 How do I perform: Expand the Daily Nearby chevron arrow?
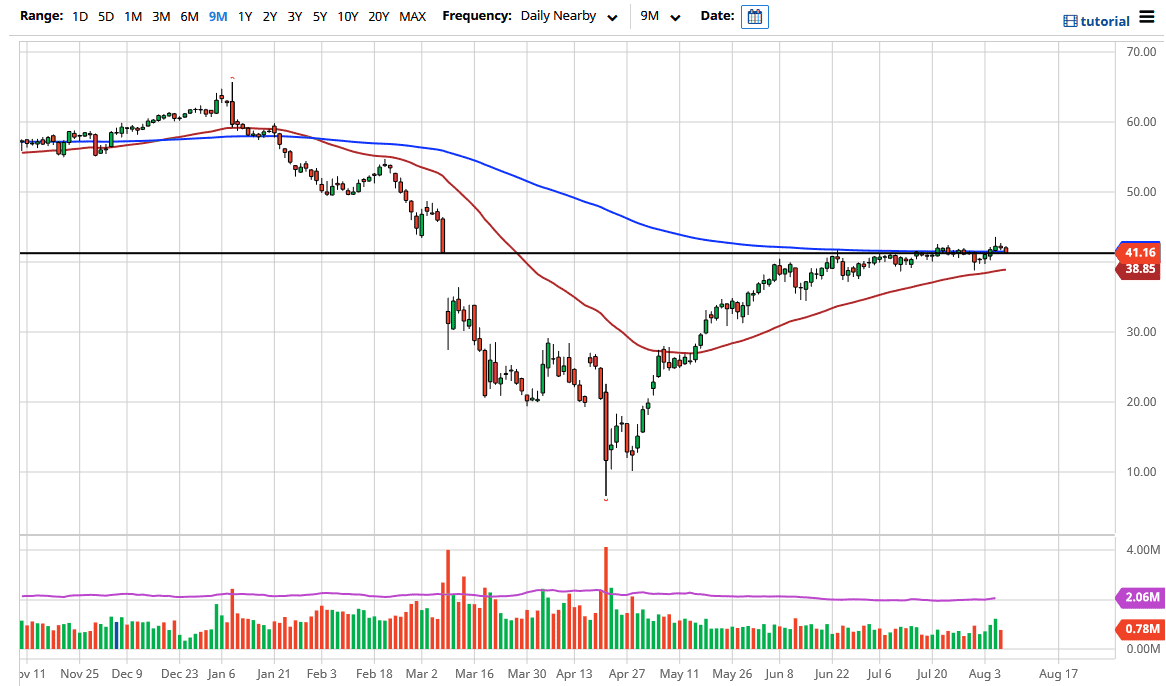click(611, 17)
